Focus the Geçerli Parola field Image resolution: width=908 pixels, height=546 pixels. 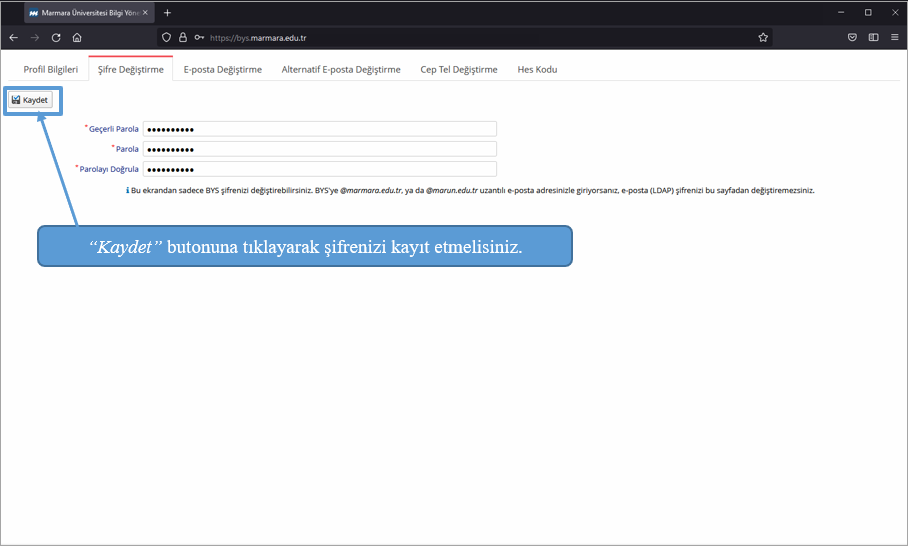click(320, 129)
